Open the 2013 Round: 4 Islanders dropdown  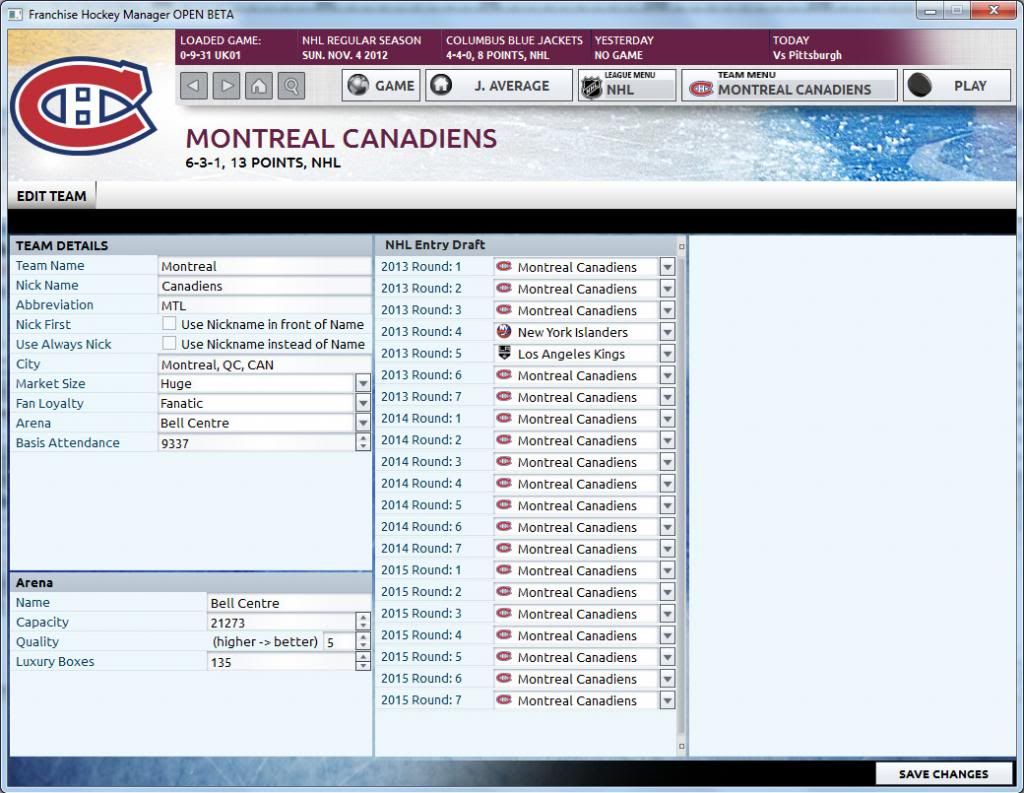click(667, 332)
